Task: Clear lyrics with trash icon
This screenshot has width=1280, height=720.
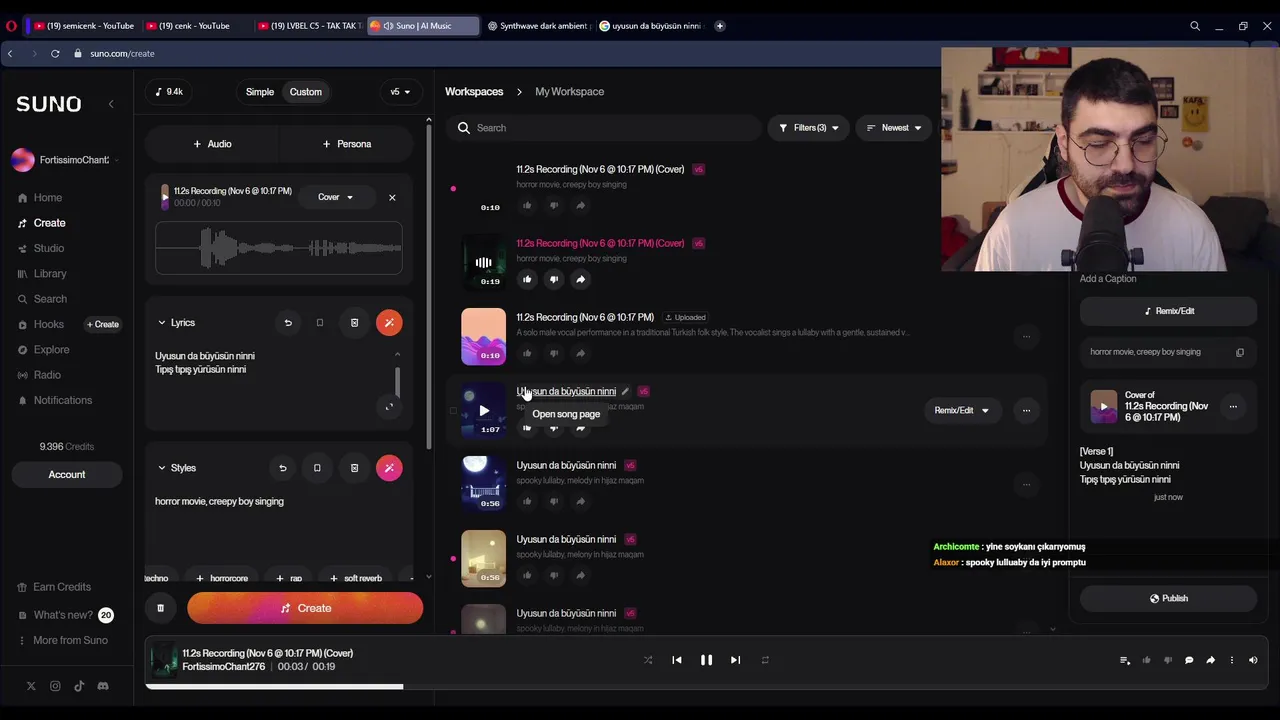Action: pos(354,323)
